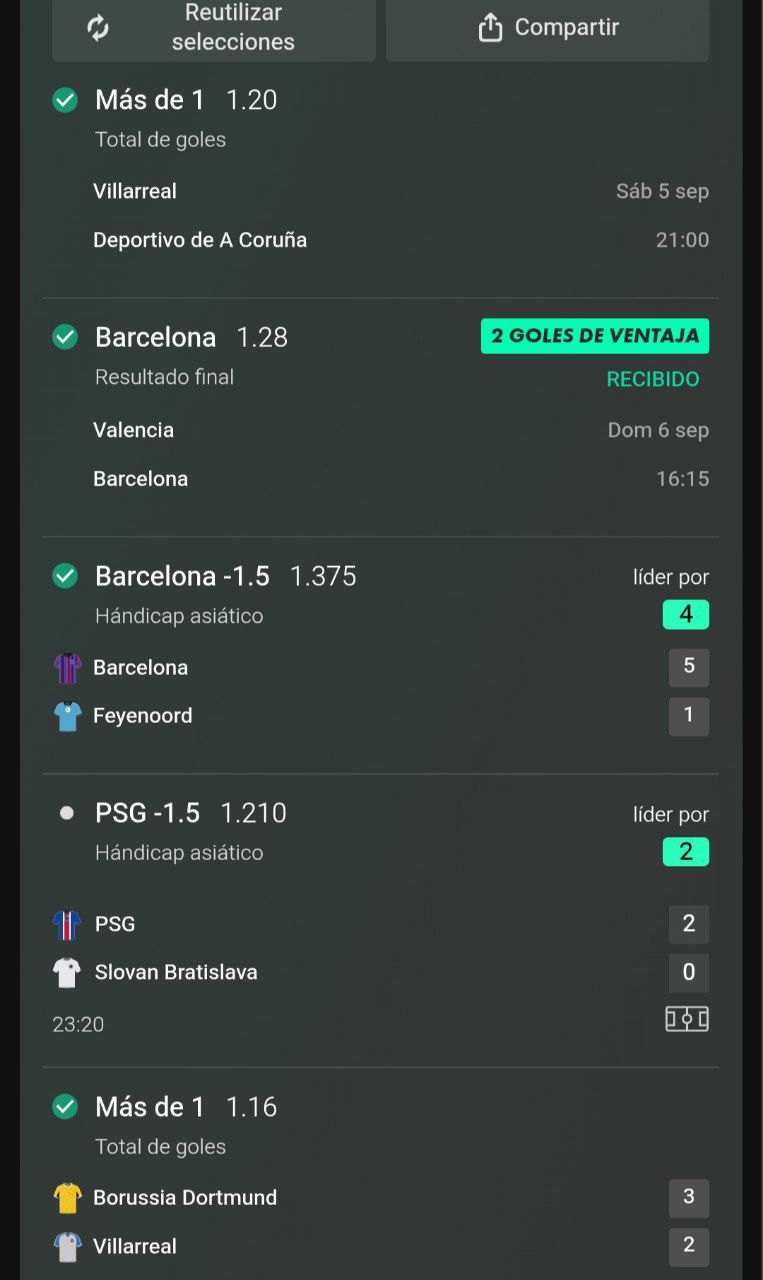Screen dimensions: 763x1280
Task: Tap the Compartir button
Action: coord(547,27)
